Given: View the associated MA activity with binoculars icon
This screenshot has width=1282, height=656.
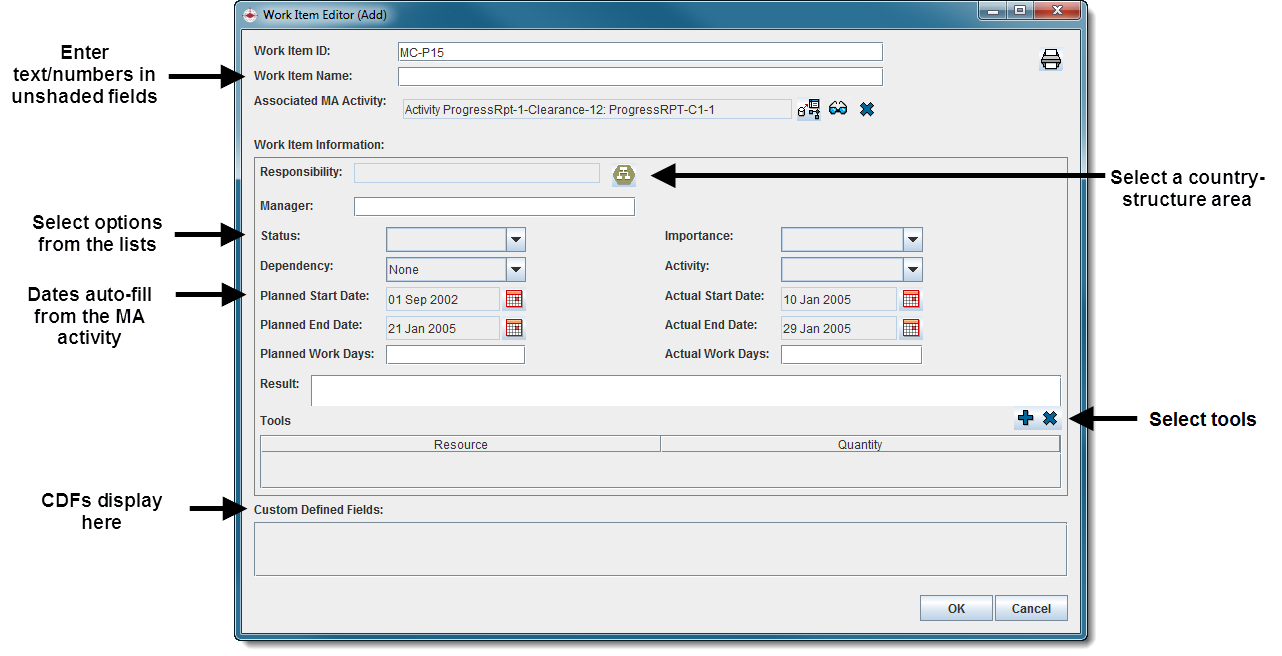Looking at the screenshot, I should tap(838, 109).
